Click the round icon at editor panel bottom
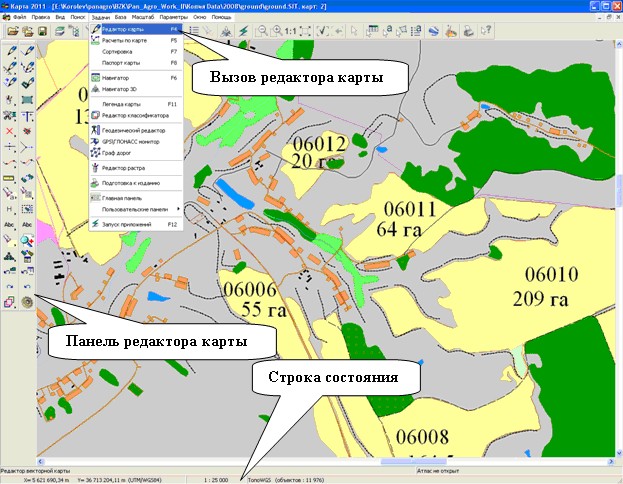The image size is (623, 484). (27, 300)
